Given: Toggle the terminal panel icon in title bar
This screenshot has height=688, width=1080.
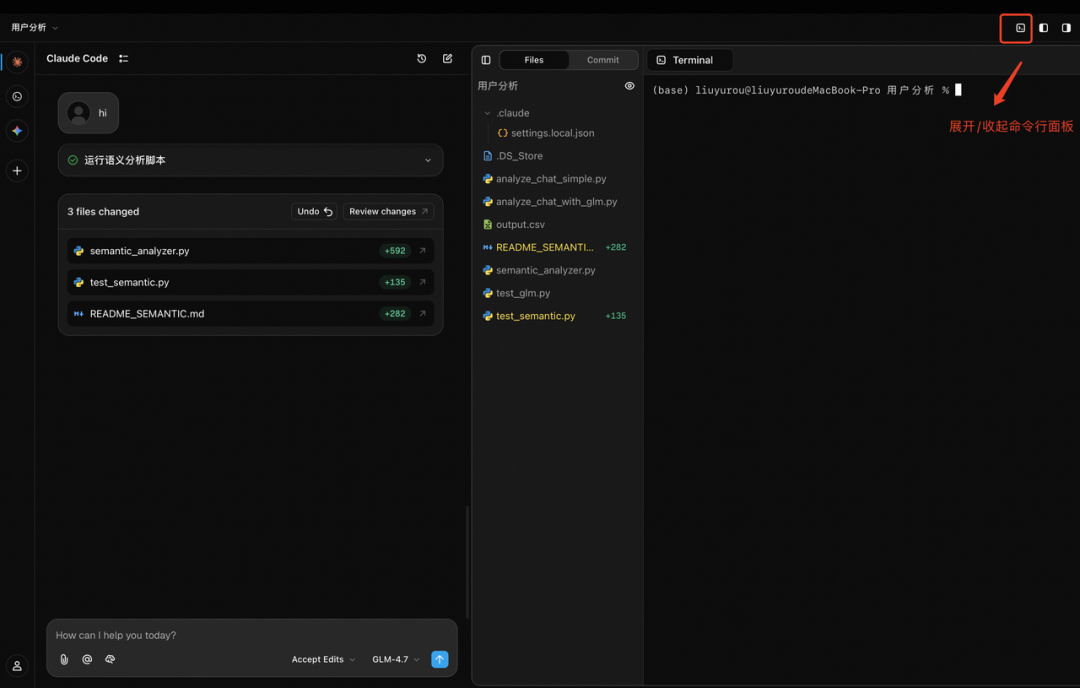Looking at the screenshot, I should click(1020, 28).
